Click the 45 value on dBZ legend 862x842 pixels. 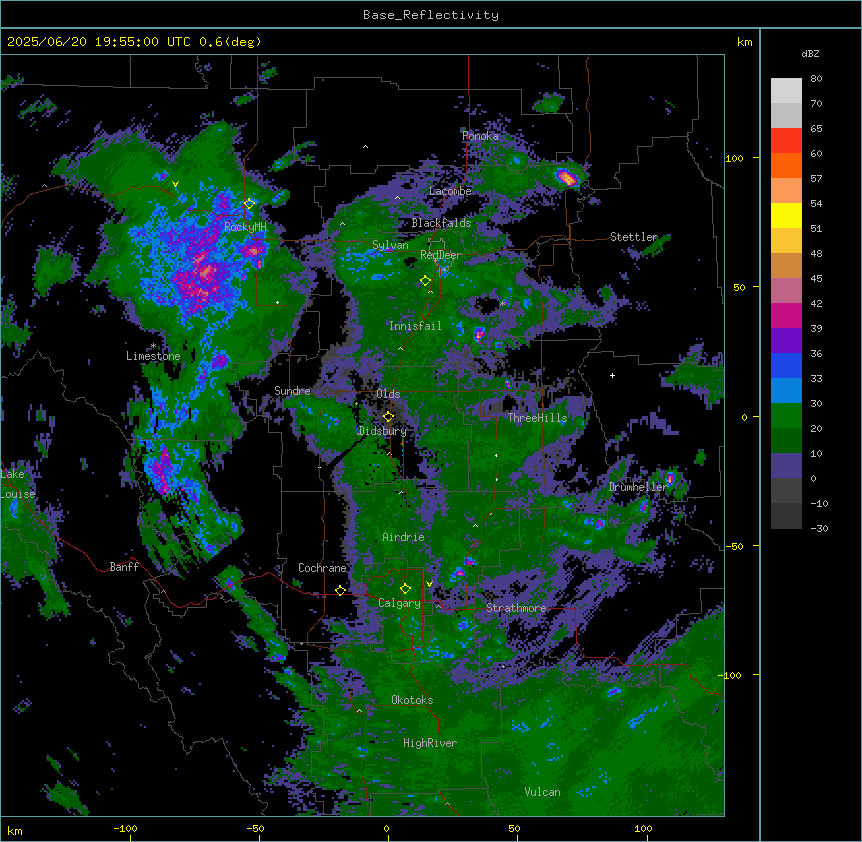[x=816, y=279]
